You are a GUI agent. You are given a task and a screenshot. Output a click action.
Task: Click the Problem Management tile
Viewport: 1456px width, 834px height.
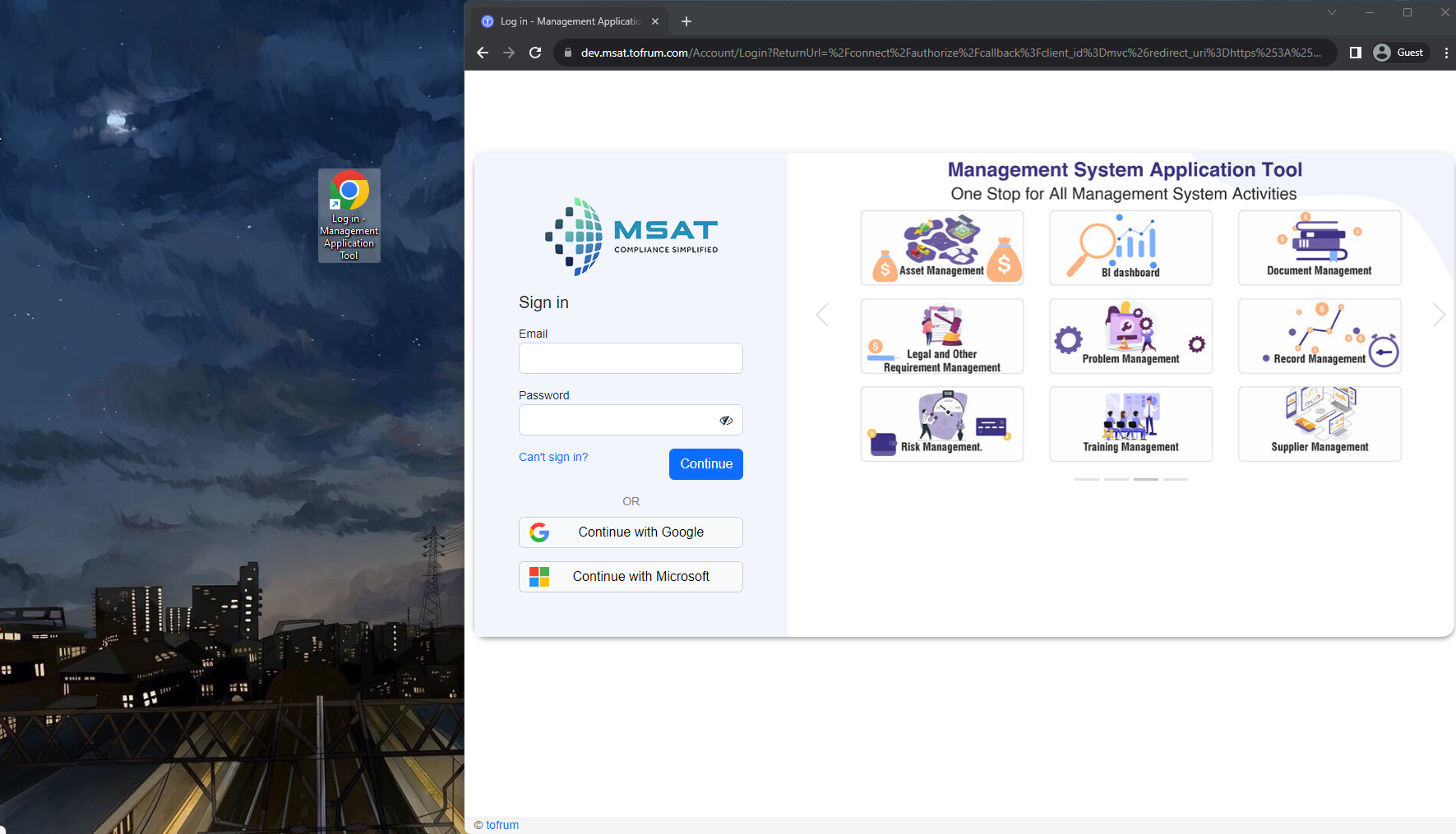pos(1130,336)
